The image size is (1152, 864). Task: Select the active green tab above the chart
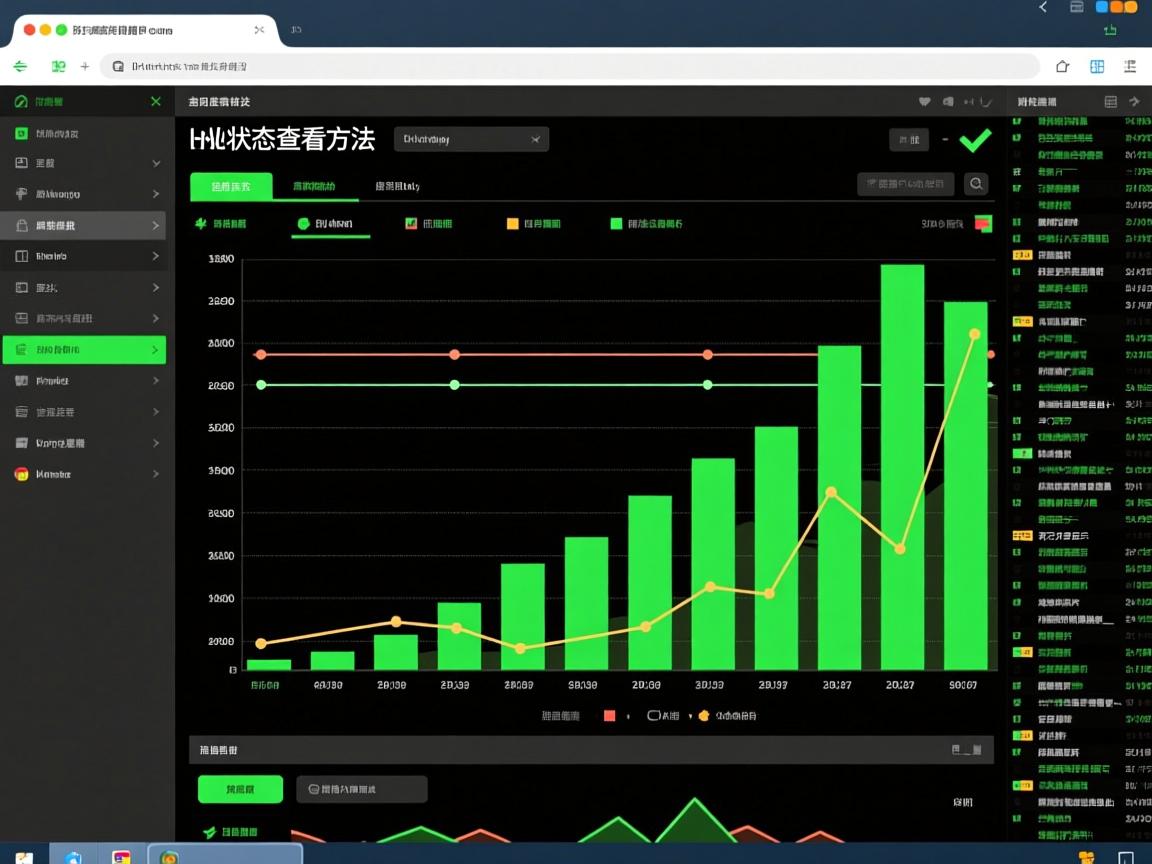(x=231, y=187)
